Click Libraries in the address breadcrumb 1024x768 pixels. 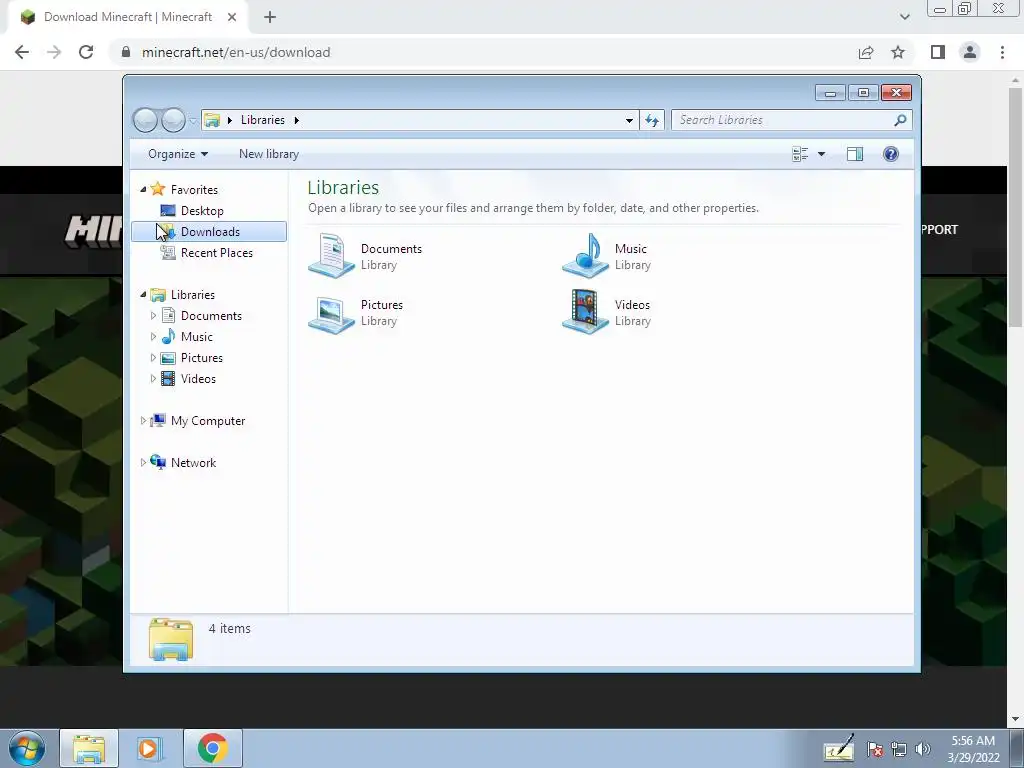click(263, 120)
